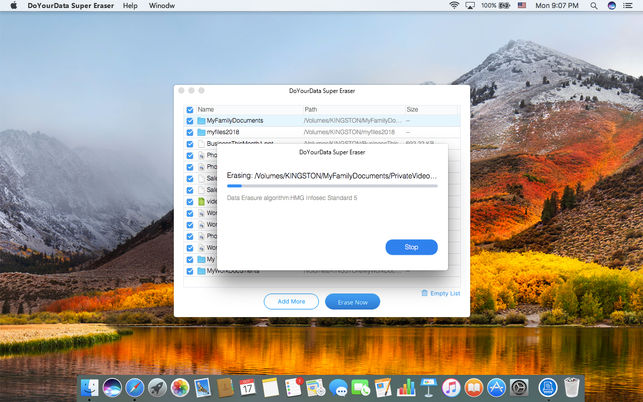
Task: Click the Wi-Fi status icon
Action: coord(454,6)
